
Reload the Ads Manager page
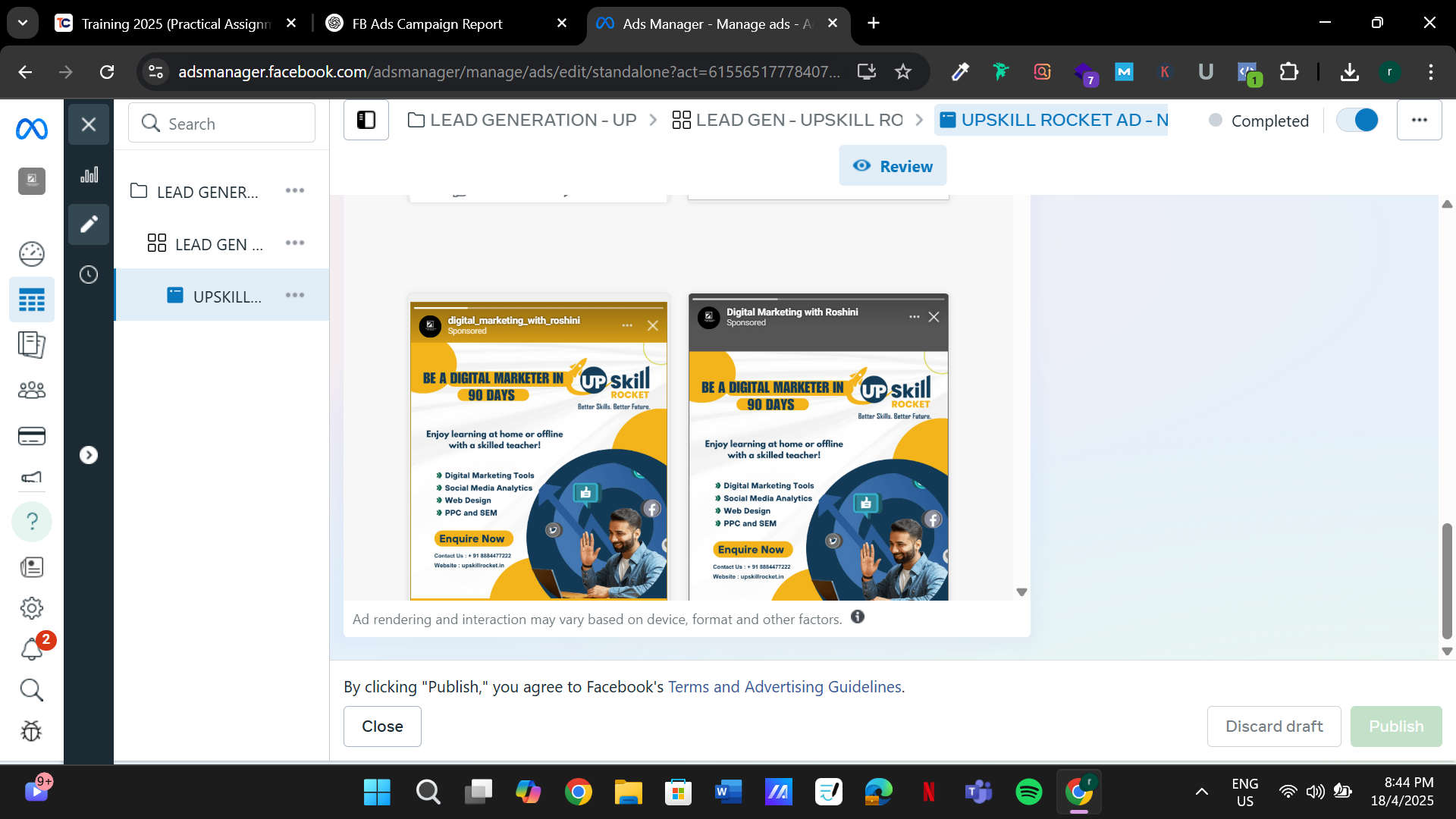107,72
